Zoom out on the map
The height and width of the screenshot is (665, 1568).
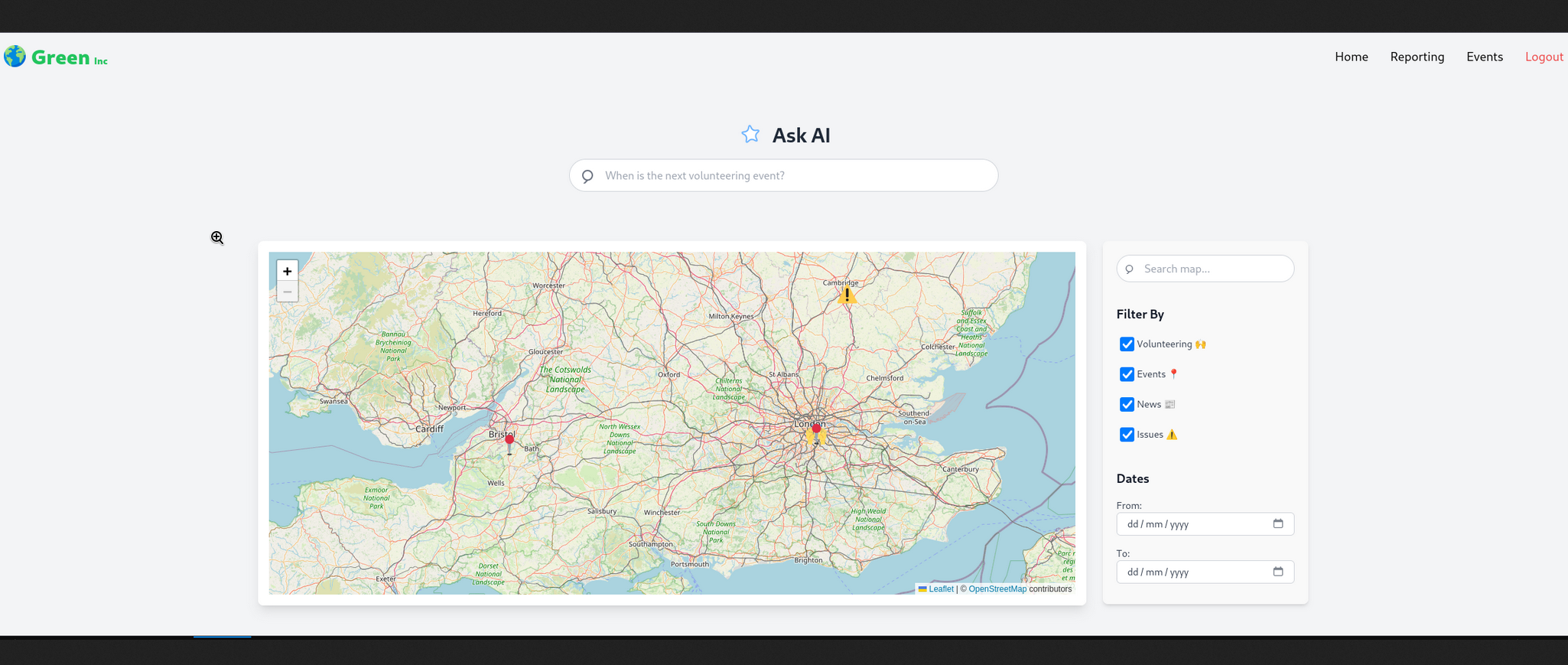pyautogui.click(x=288, y=292)
